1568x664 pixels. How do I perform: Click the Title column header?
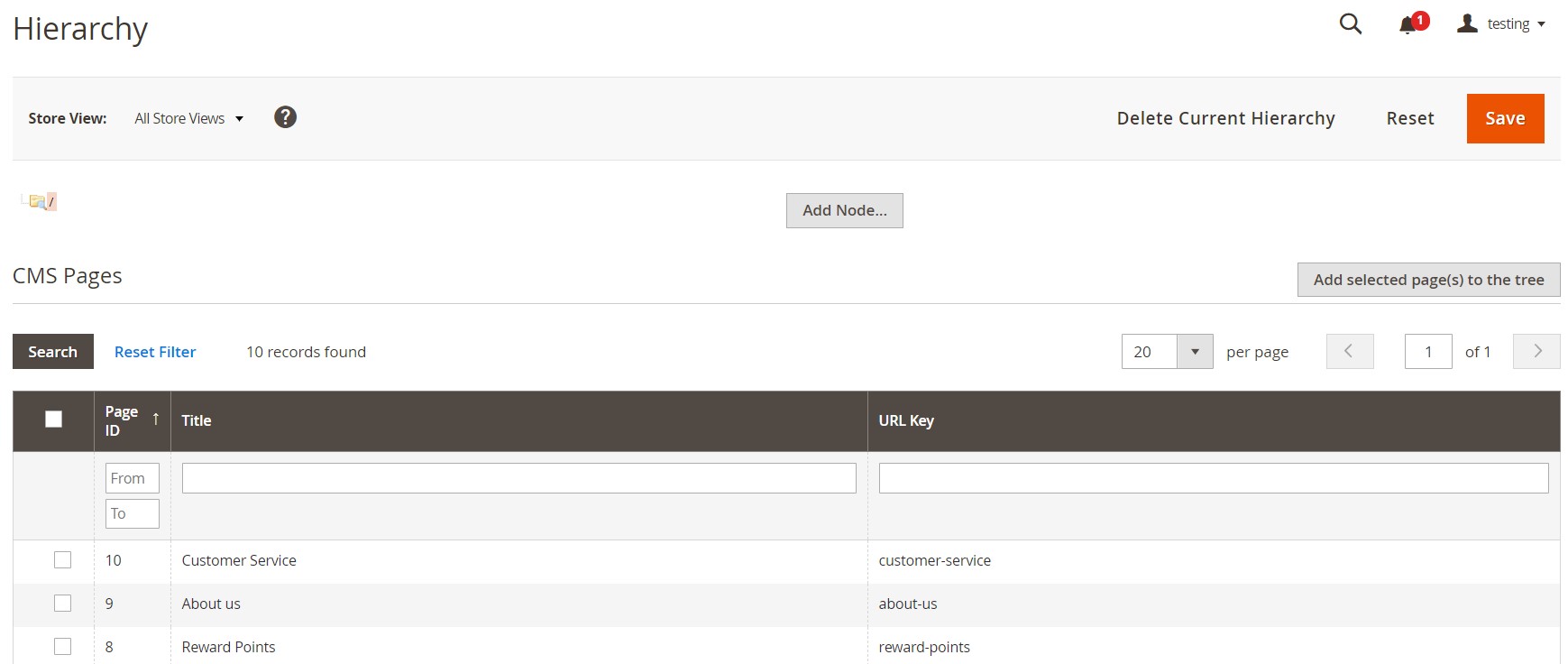pyautogui.click(x=197, y=420)
